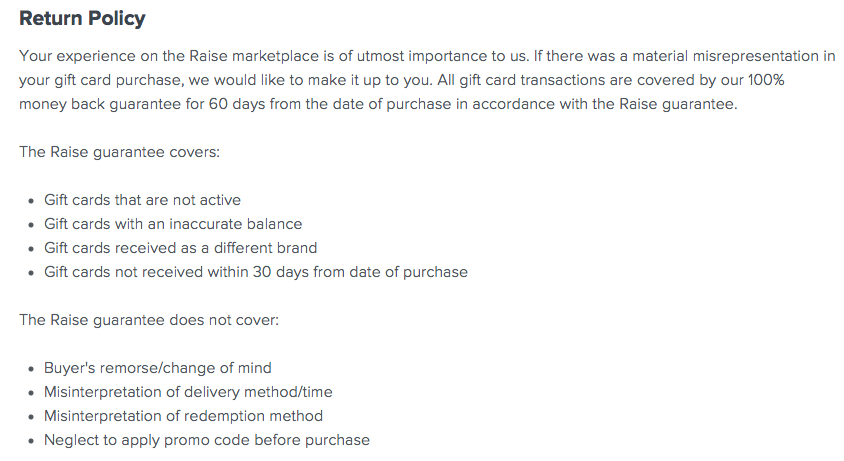Click 'Misinterpretation of delivery method/time' bullet

click(188, 392)
